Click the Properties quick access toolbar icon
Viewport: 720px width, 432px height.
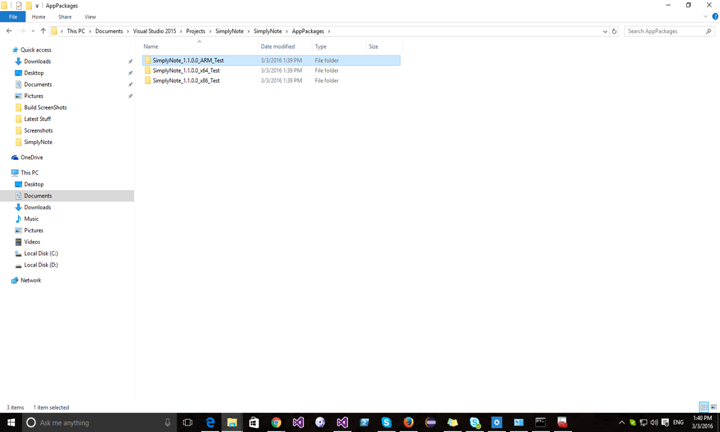coord(18,6)
